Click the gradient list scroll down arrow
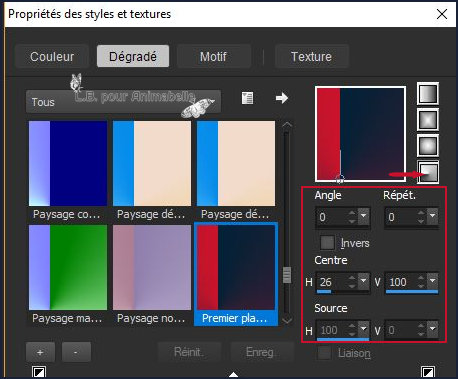 pos(287,320)
